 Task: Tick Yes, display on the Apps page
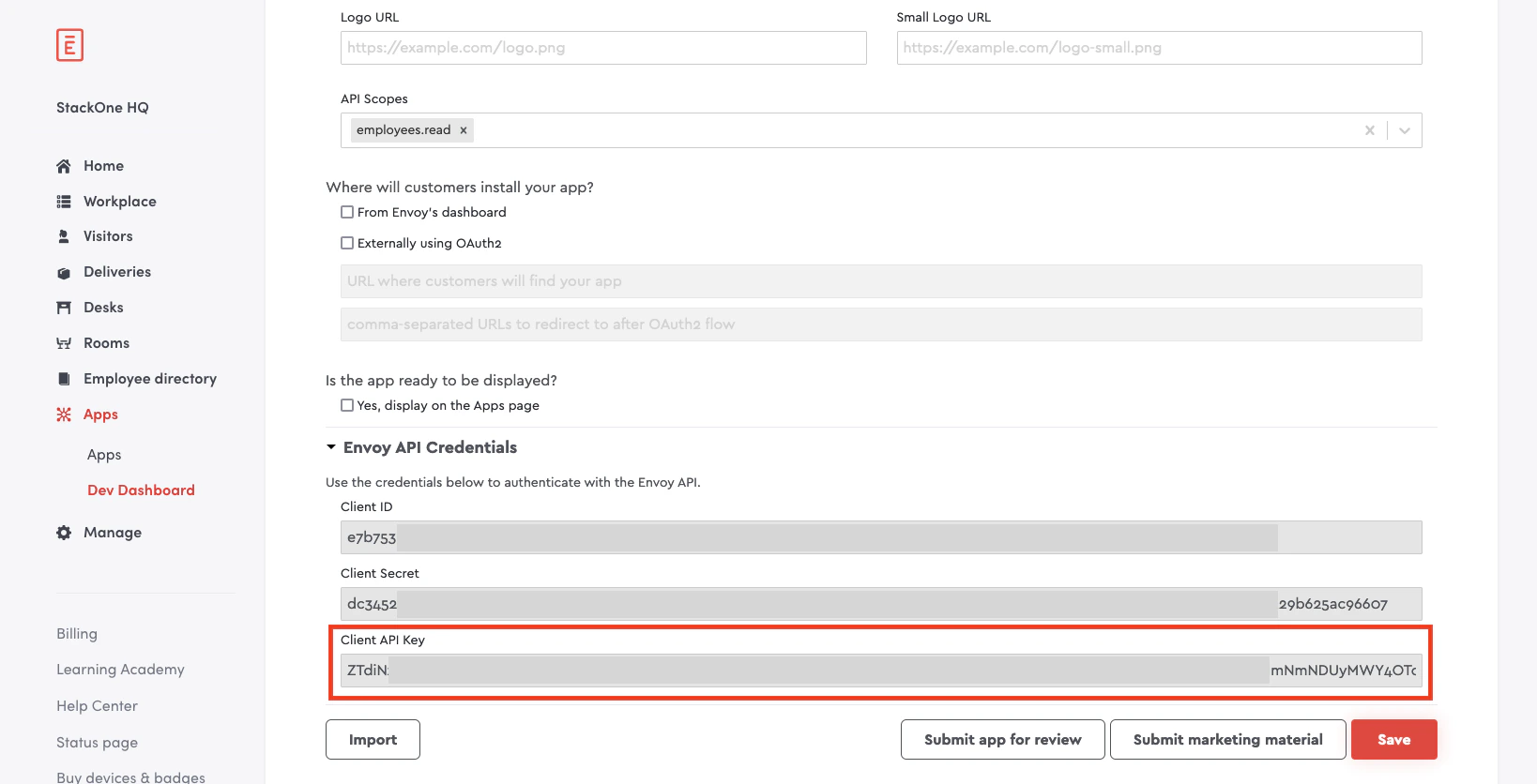click(x=347, y=405)
